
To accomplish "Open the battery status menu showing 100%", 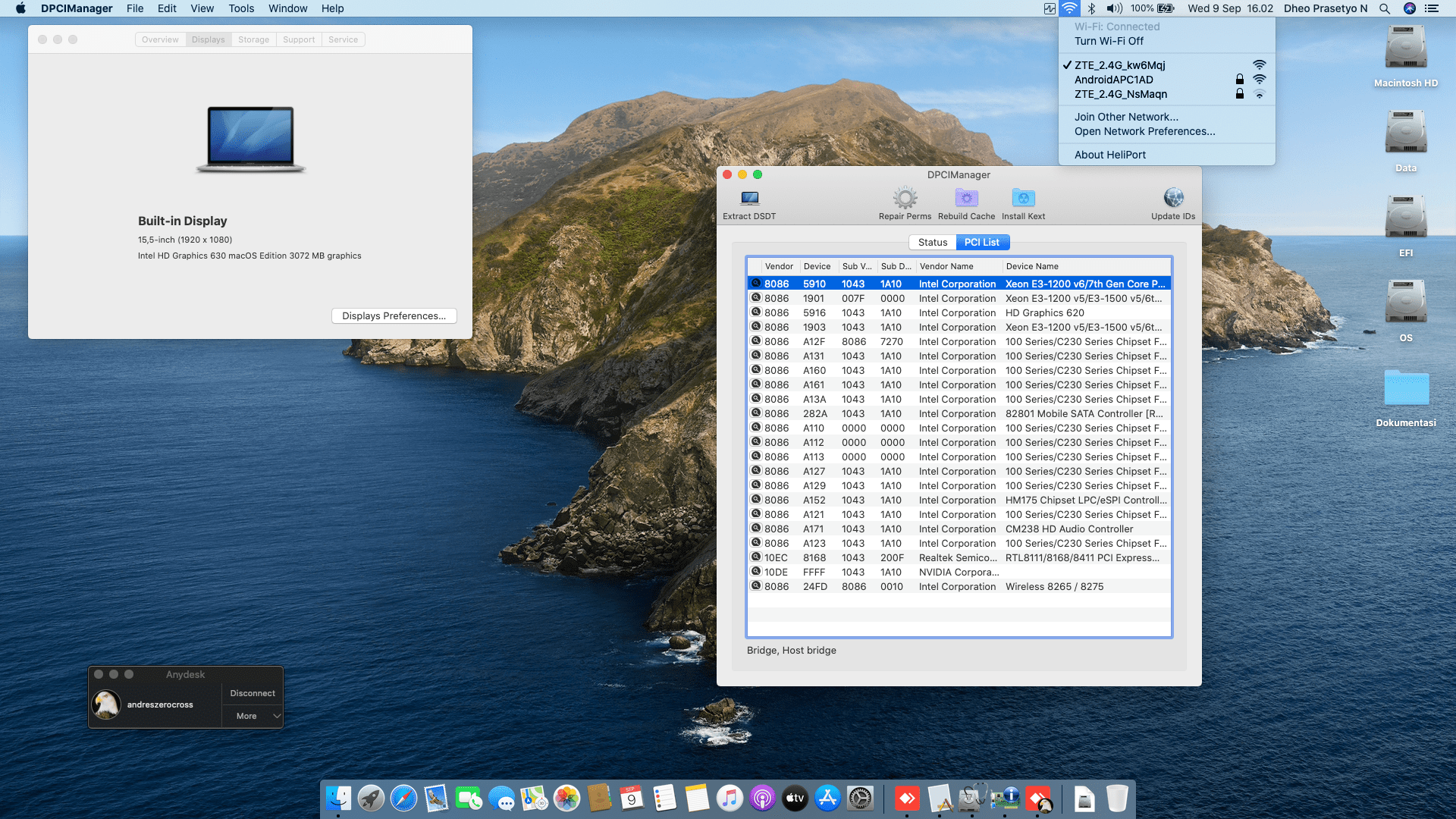I will point(1153,8).
